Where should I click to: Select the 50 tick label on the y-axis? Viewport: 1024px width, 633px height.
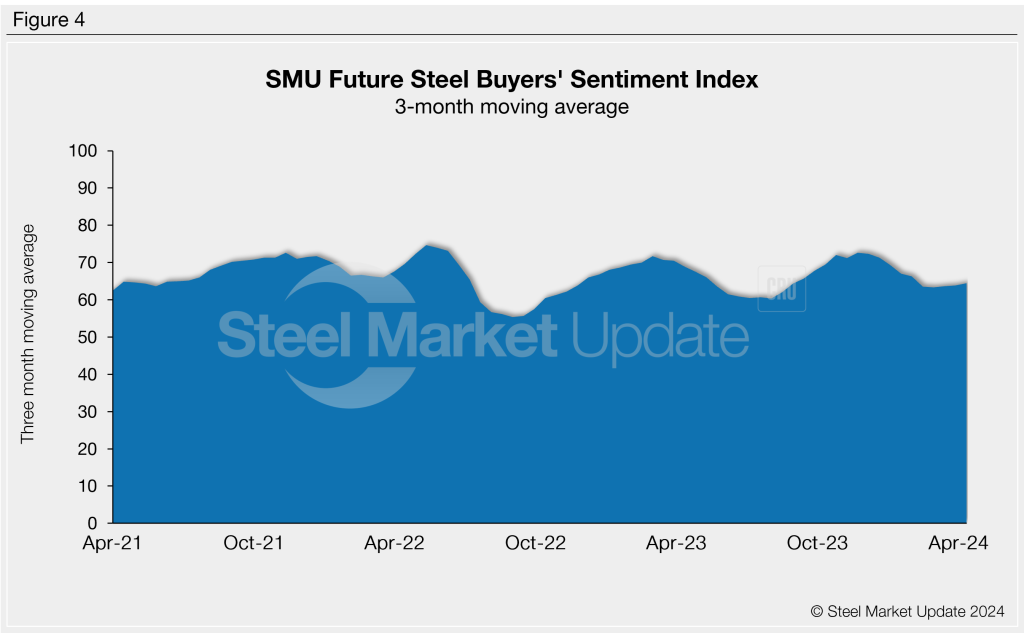(87, 337)
